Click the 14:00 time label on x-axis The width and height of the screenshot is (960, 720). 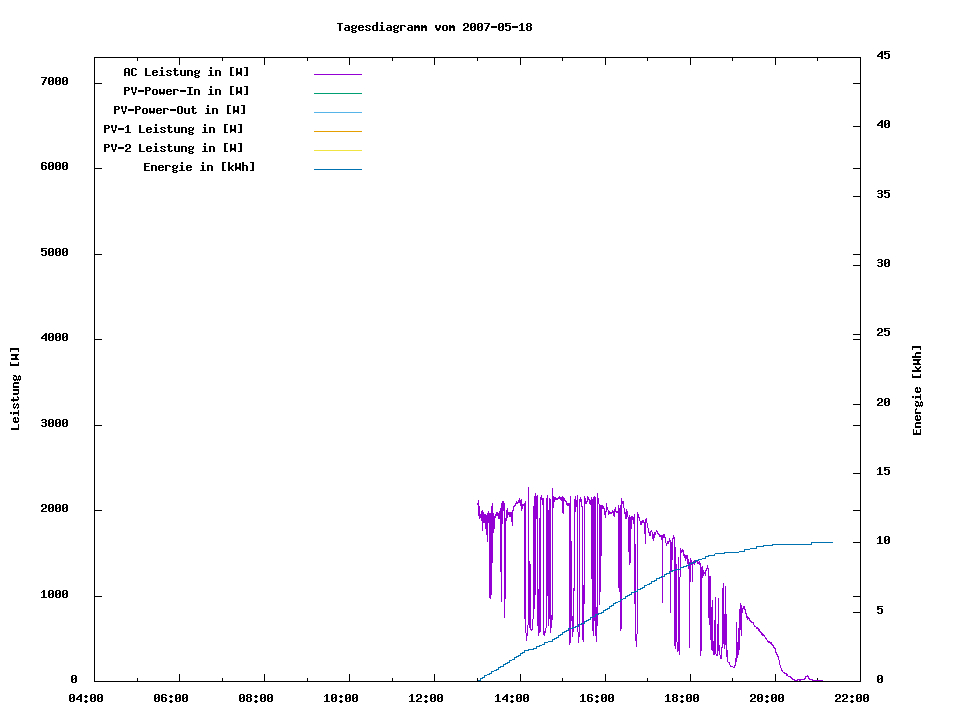[x=513, y=698]
